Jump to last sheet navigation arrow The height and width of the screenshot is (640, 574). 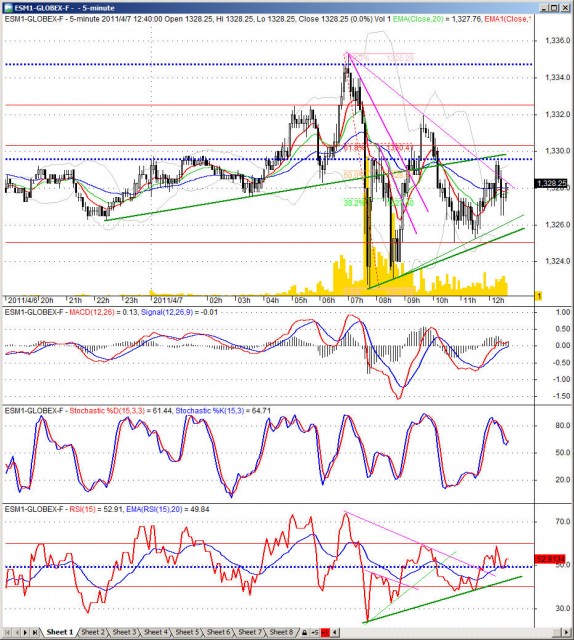click(x=35, y=632)
